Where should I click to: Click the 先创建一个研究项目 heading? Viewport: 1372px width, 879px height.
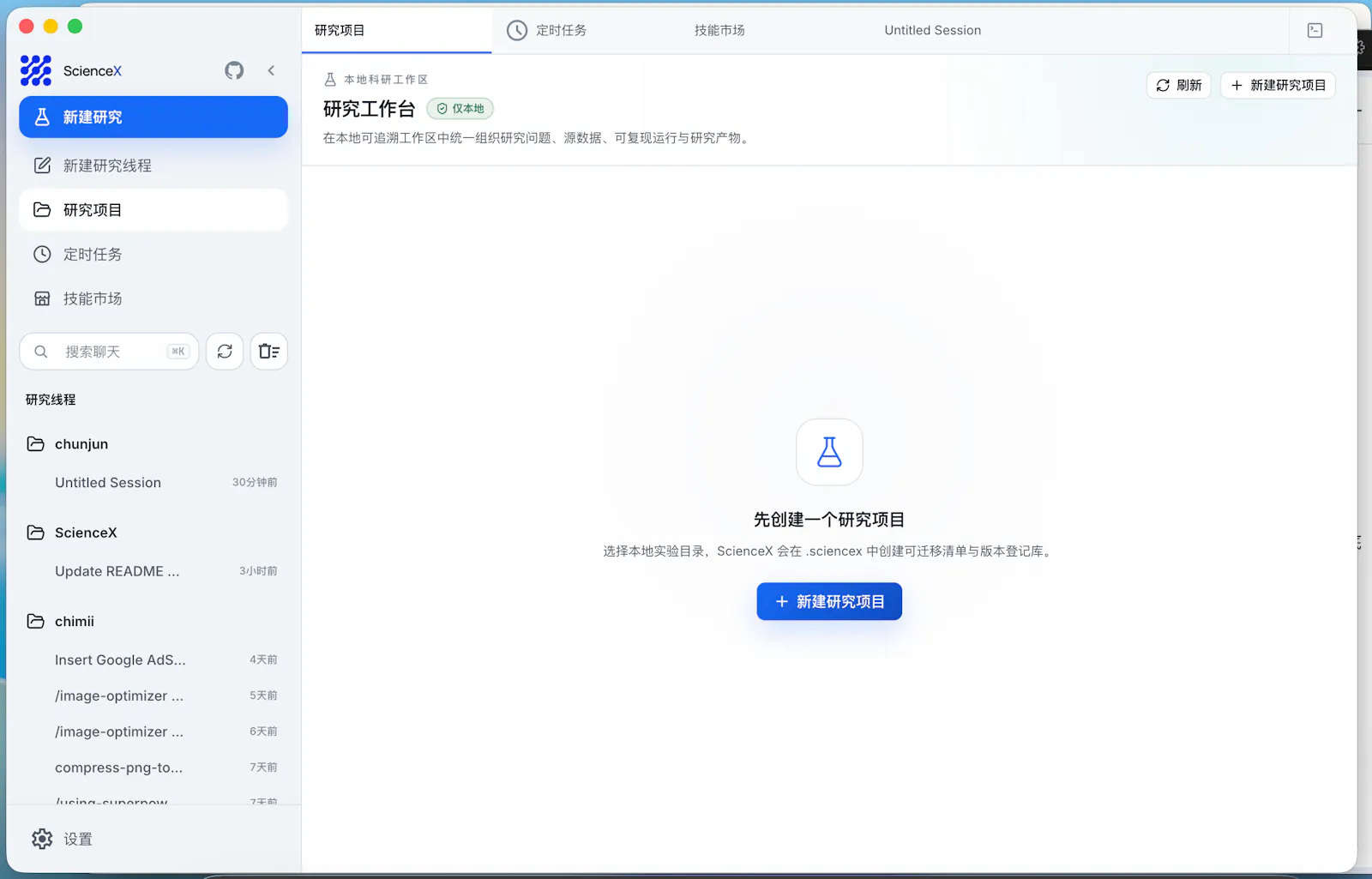click(x=829, y=520)
